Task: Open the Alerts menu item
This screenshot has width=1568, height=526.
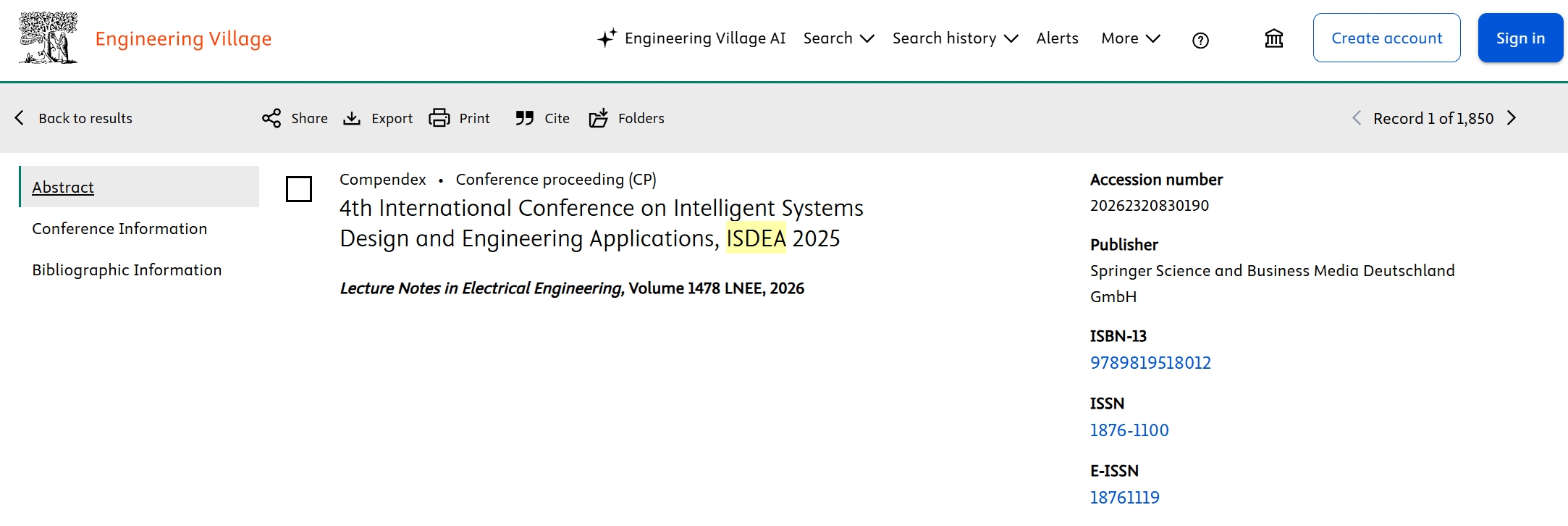Action: click(x=1057, y=38)
